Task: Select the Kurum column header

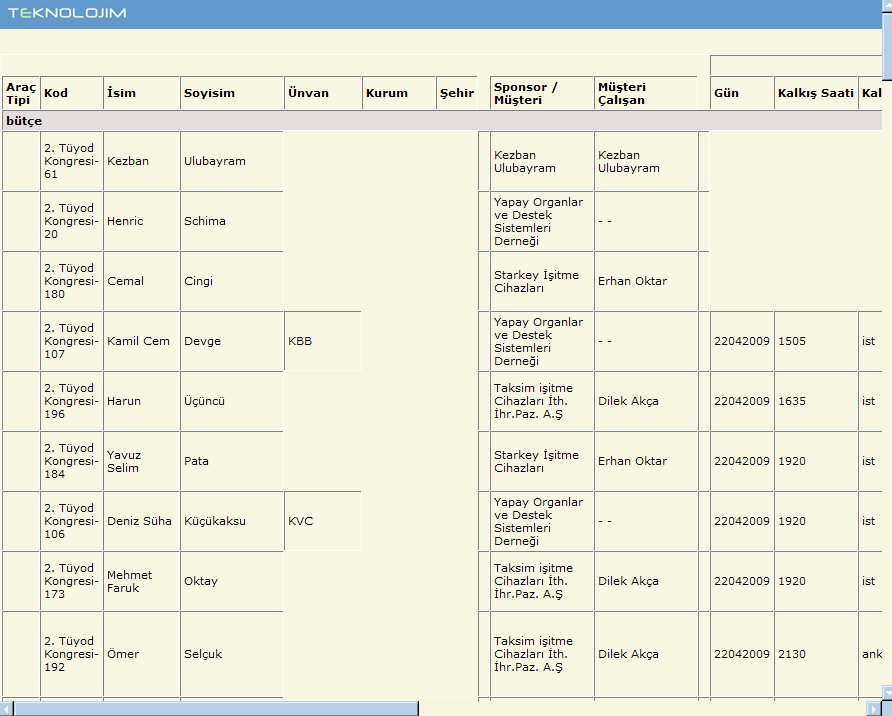Action: coord(399,93)
